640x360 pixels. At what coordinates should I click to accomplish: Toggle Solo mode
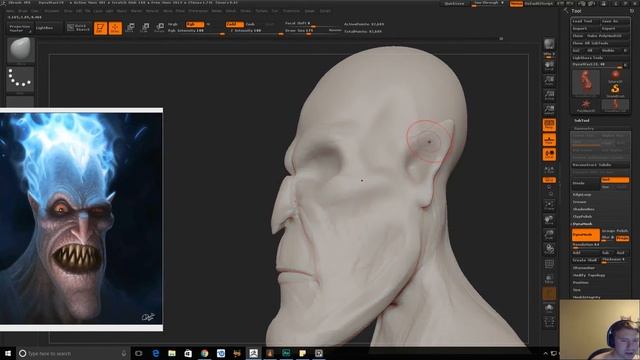(x=549, y=308)
